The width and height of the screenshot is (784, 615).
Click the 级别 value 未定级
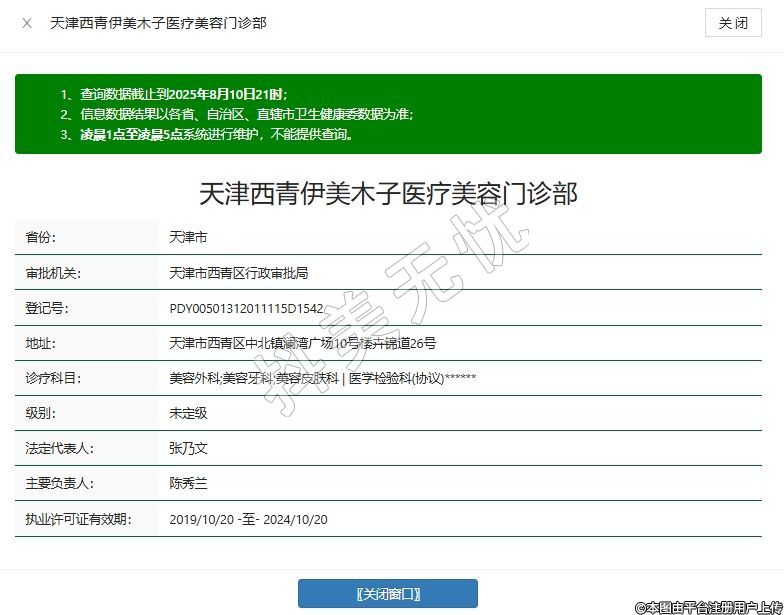(188, 413)
